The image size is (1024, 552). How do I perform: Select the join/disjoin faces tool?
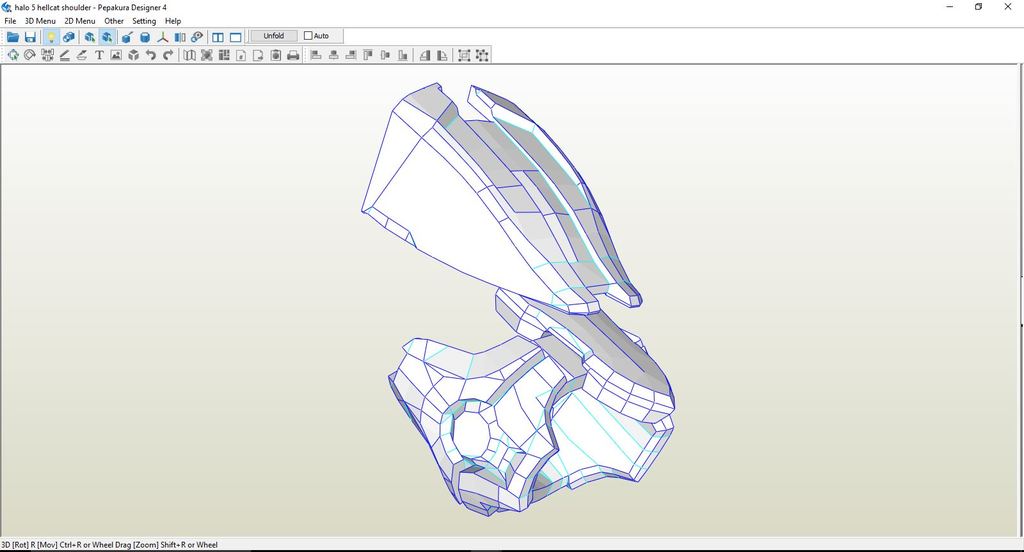(x=47, y=56)
